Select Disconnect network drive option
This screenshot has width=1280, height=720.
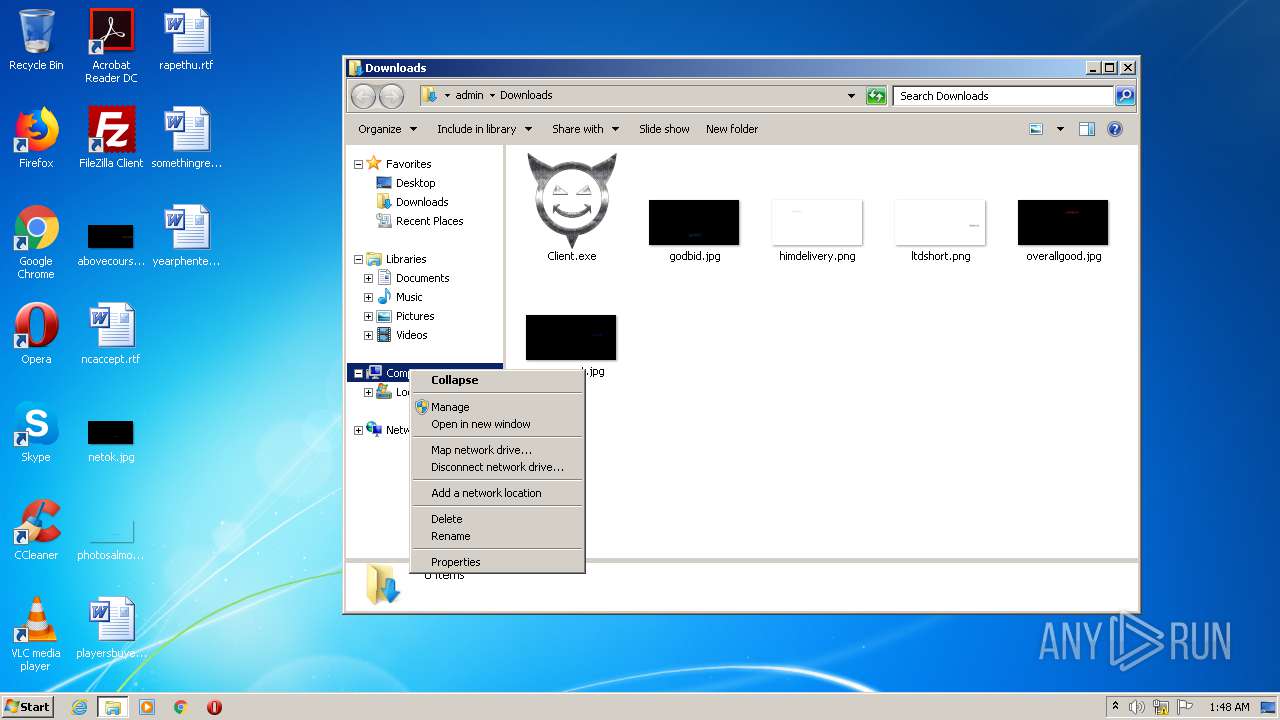(x=497, y=467)
